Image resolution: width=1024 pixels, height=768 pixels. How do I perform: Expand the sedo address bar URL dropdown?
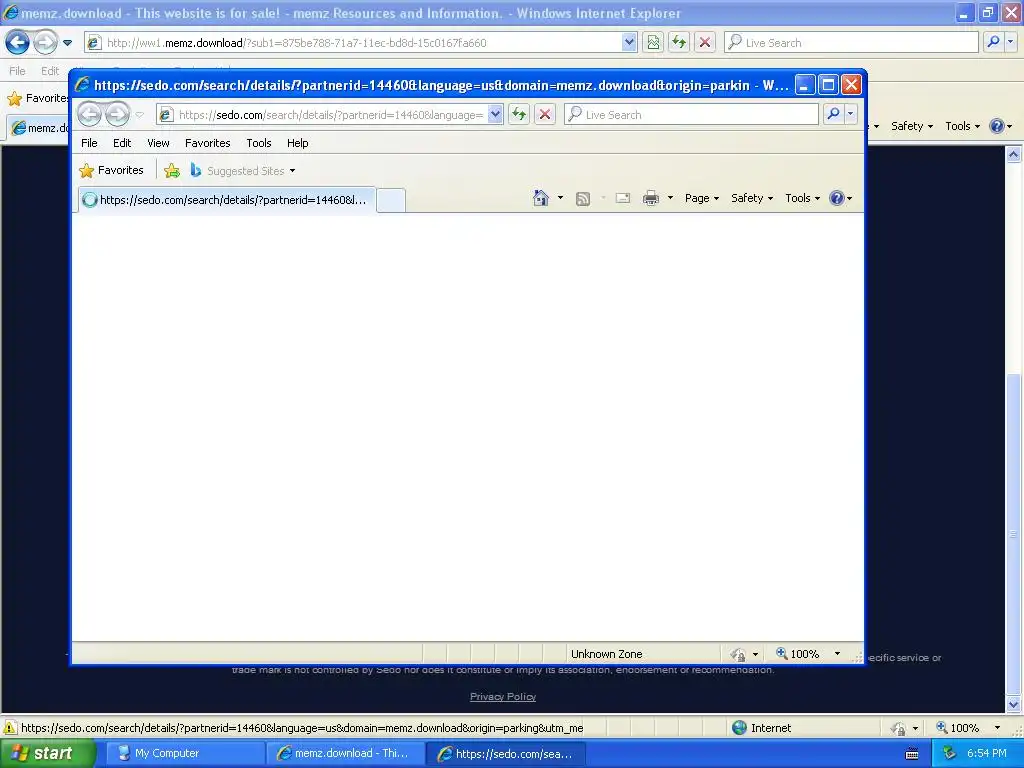[495, 115]
